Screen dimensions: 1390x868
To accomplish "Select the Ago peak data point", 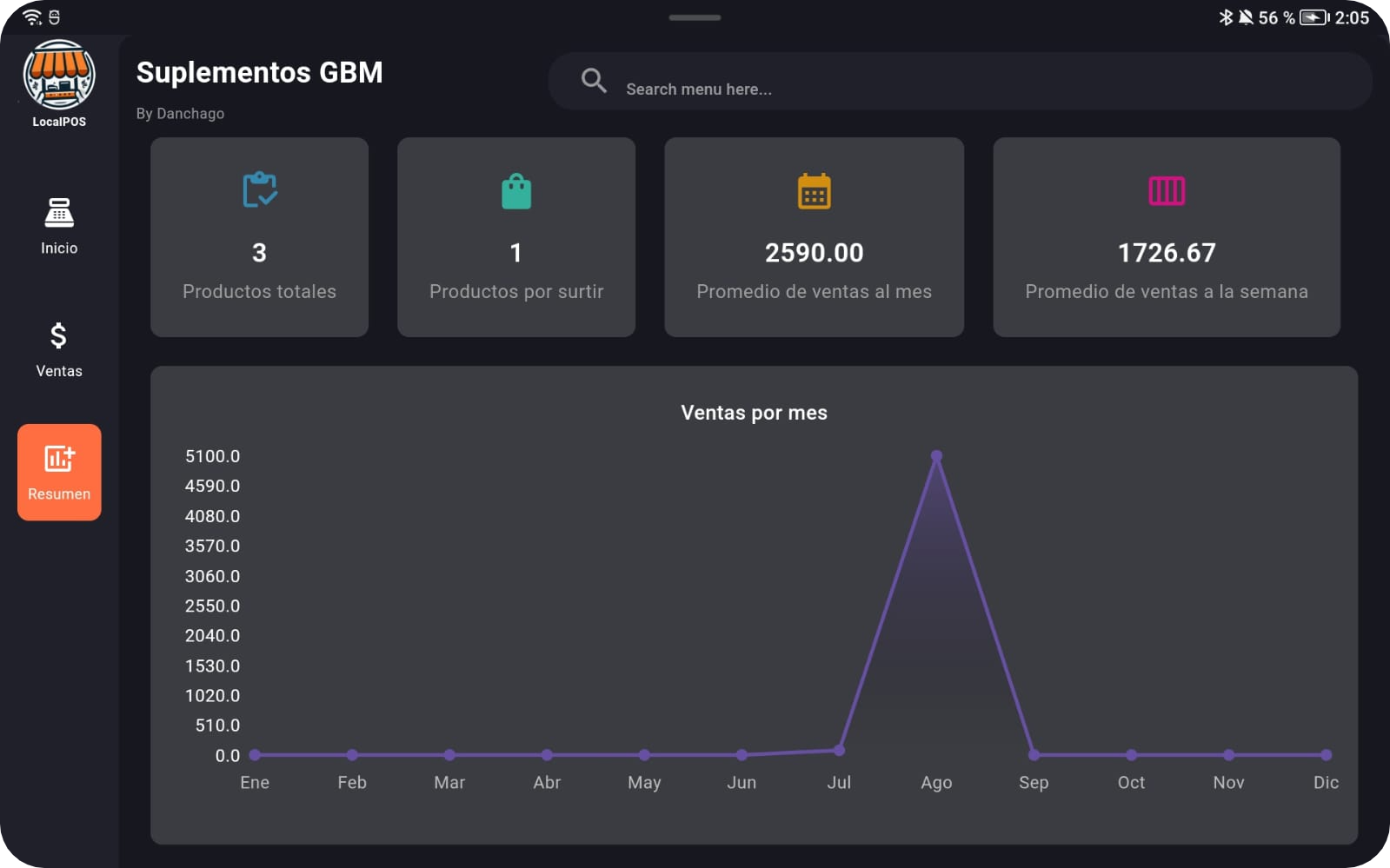I will coord(936,456).
